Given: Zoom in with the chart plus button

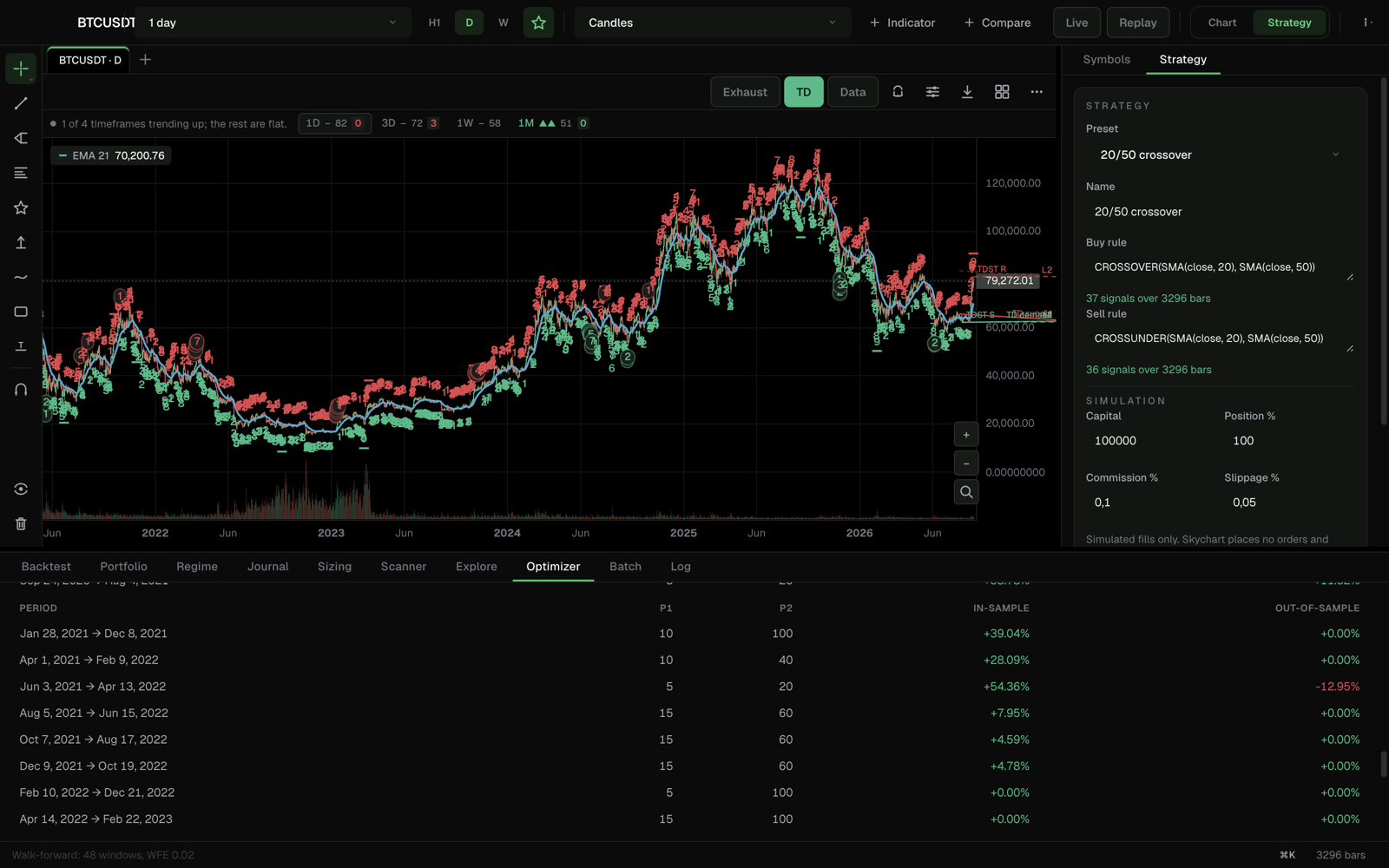Looking at the screenshot, I should 966,435.
